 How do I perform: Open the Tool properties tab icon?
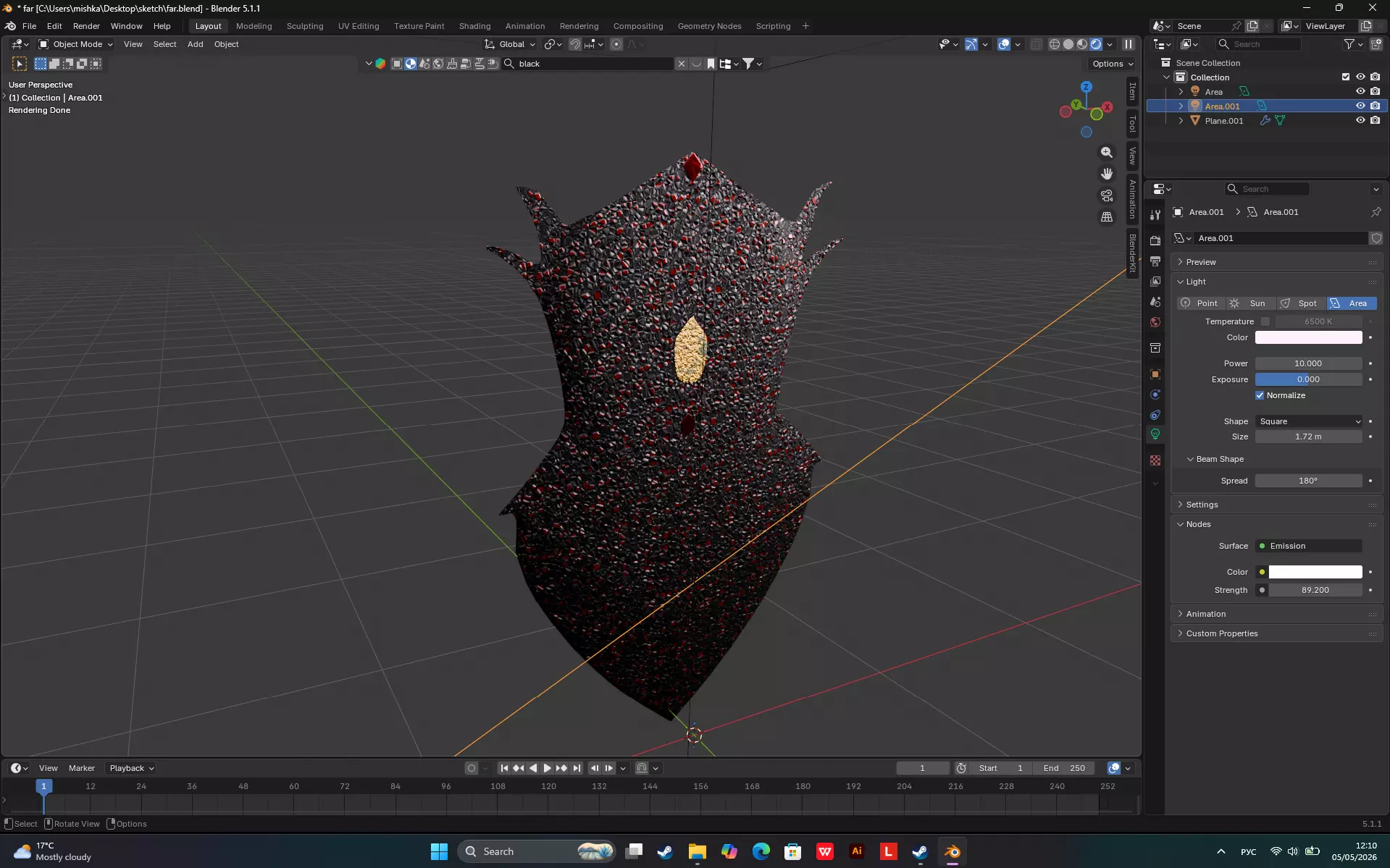pyautogui.click(x=1155, y=215)
